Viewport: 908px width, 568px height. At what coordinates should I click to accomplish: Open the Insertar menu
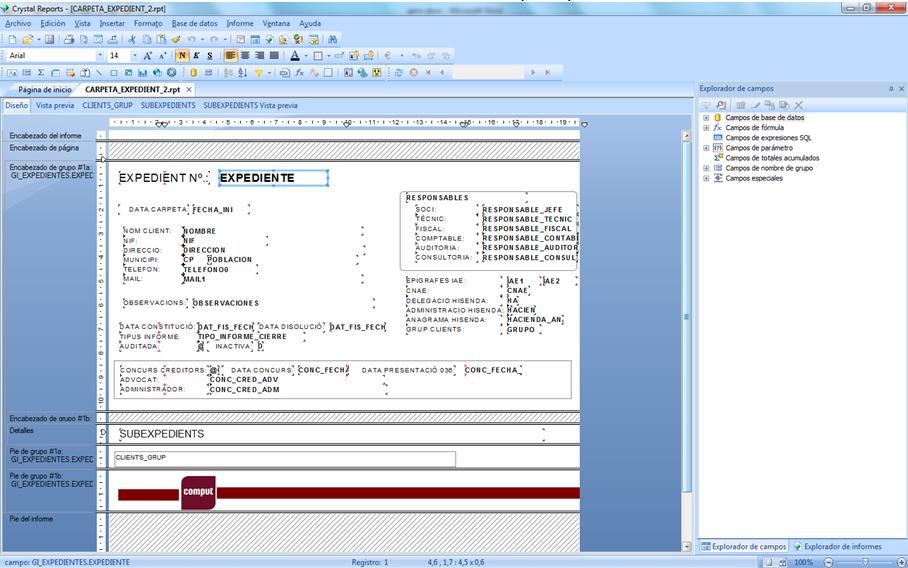[112, 24]
